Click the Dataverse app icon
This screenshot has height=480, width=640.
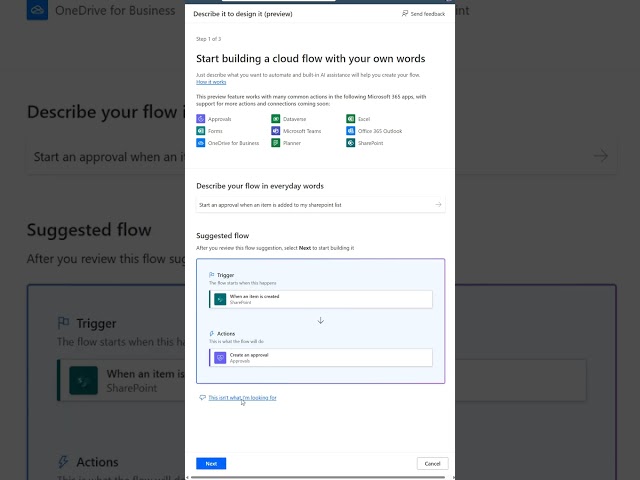click(276, 119)
